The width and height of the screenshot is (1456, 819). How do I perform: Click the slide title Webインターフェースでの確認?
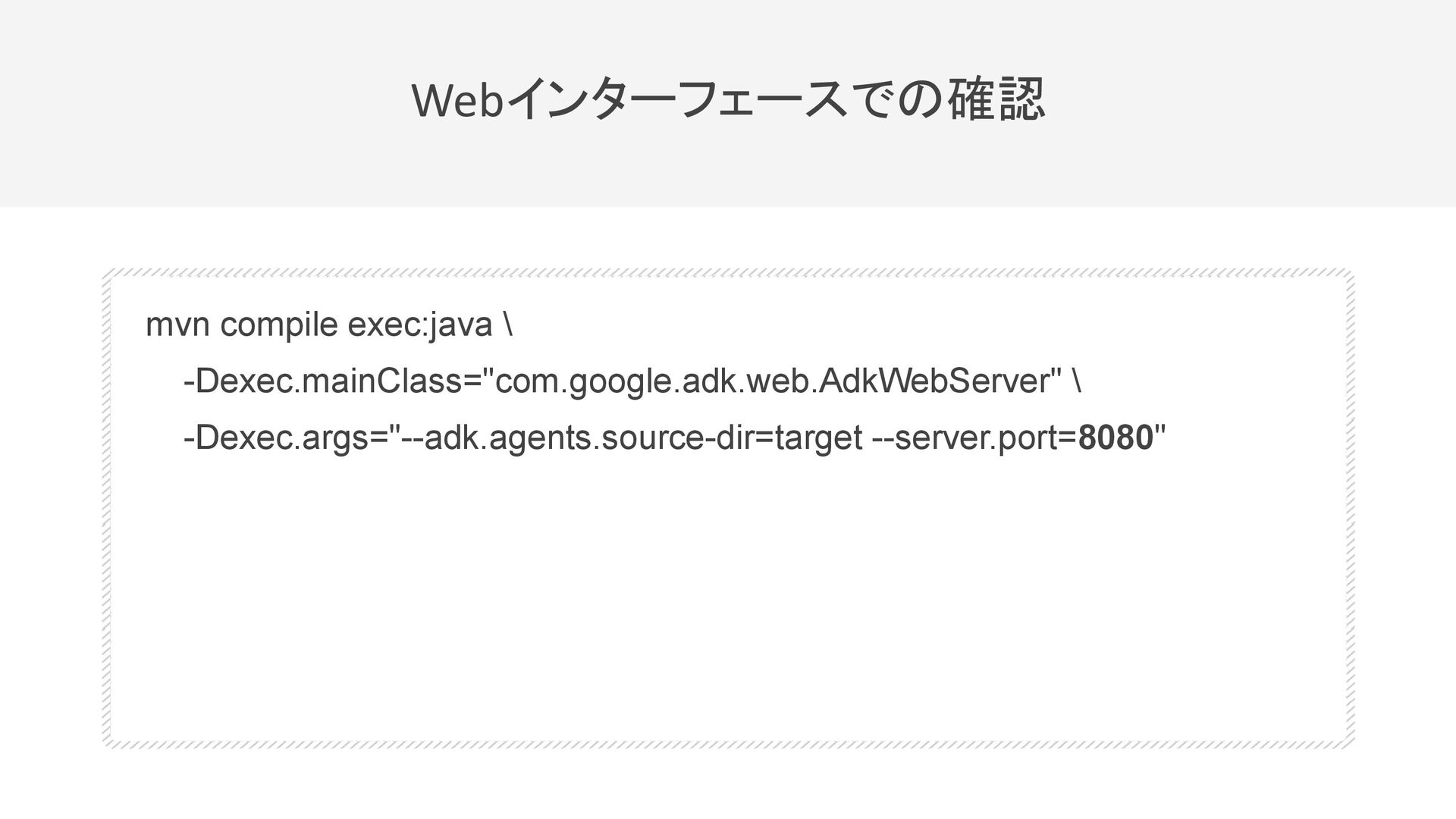tap(728, 100)
